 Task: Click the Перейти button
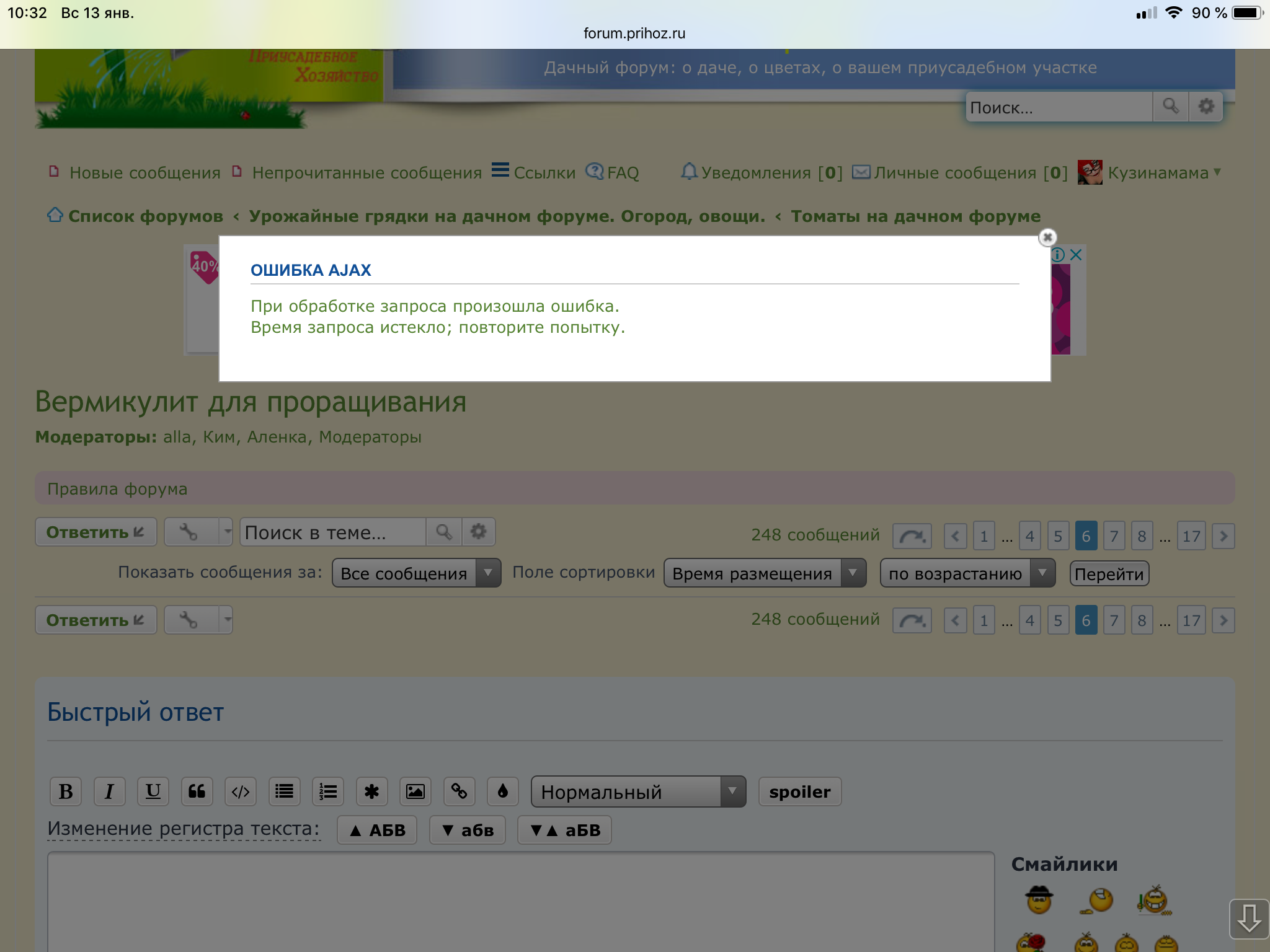pos(1109,574)
